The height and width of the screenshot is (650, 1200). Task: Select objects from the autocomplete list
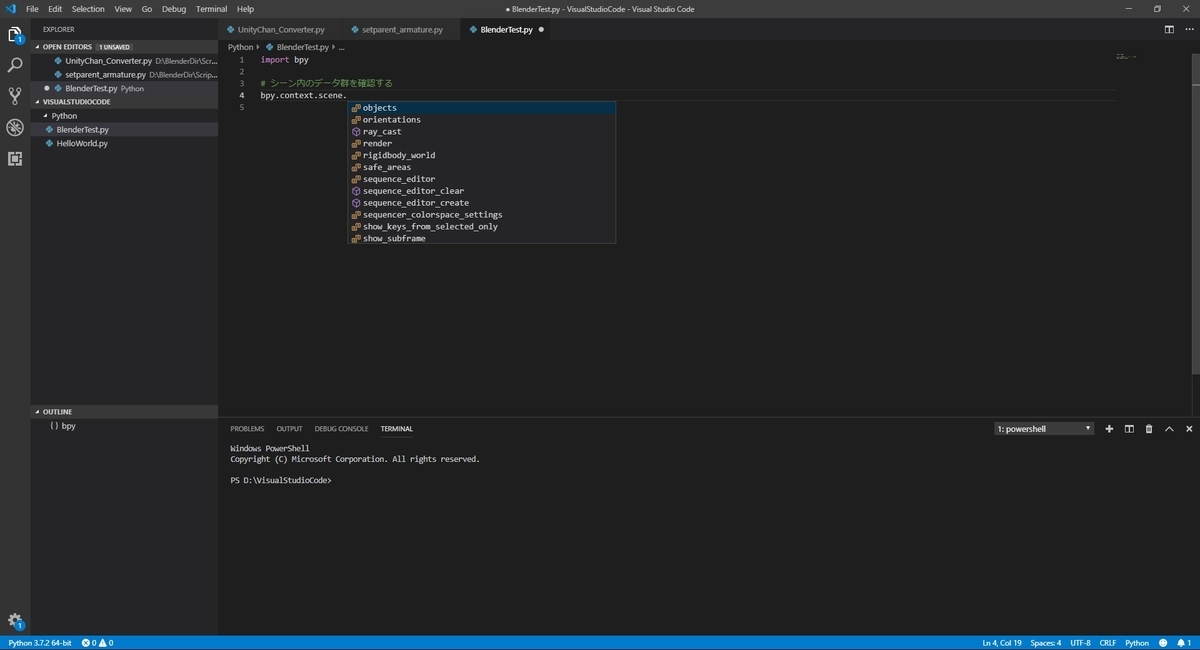click(378, 107)
